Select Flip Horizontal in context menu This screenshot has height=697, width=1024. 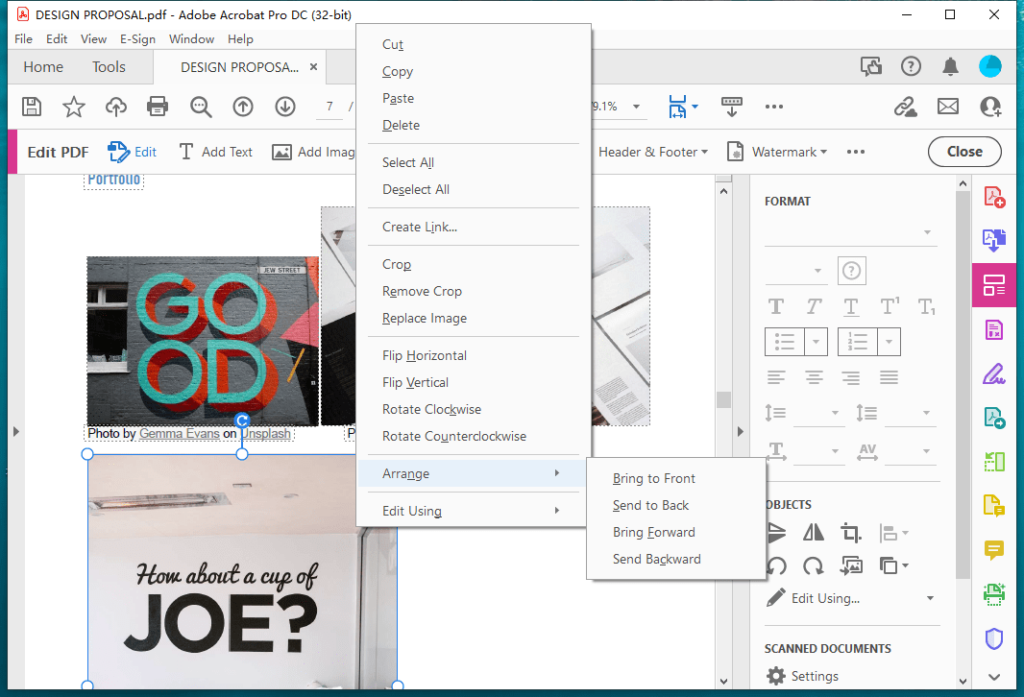click(424, 355)
